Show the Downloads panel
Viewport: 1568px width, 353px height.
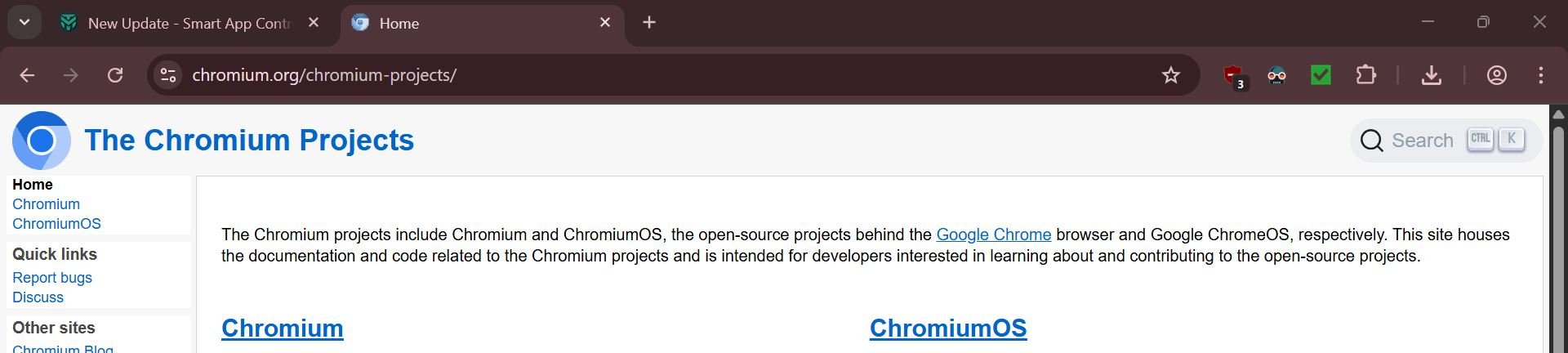coord(1431,75)
